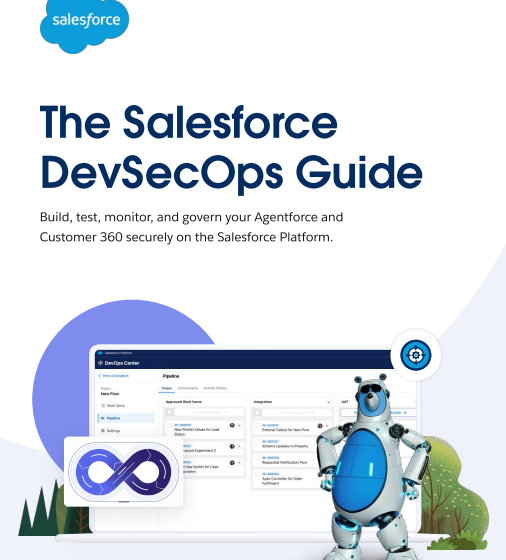Open dropdown for New Picklist Values item
Screen dimensions: 506x560
(239, 425)
